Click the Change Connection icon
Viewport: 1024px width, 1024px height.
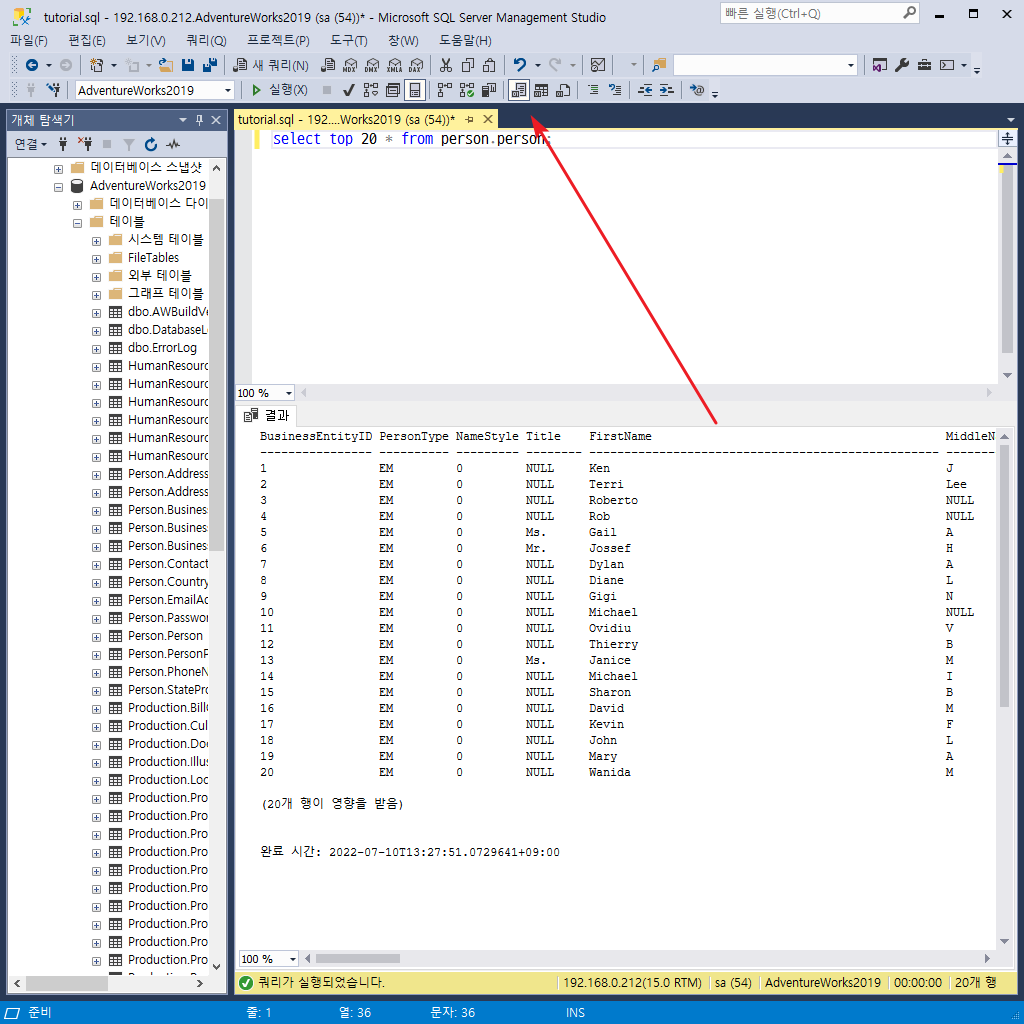[x=54, y=90]
